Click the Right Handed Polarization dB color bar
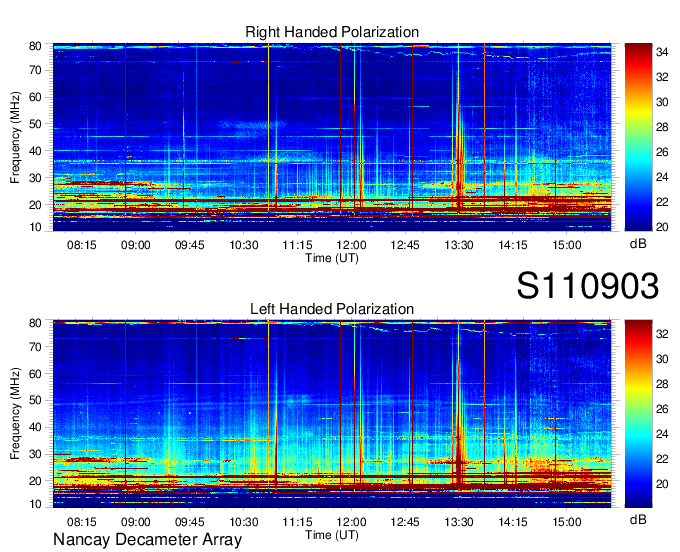This screenshot has width=680, height=552. click(x=638, y=137)
